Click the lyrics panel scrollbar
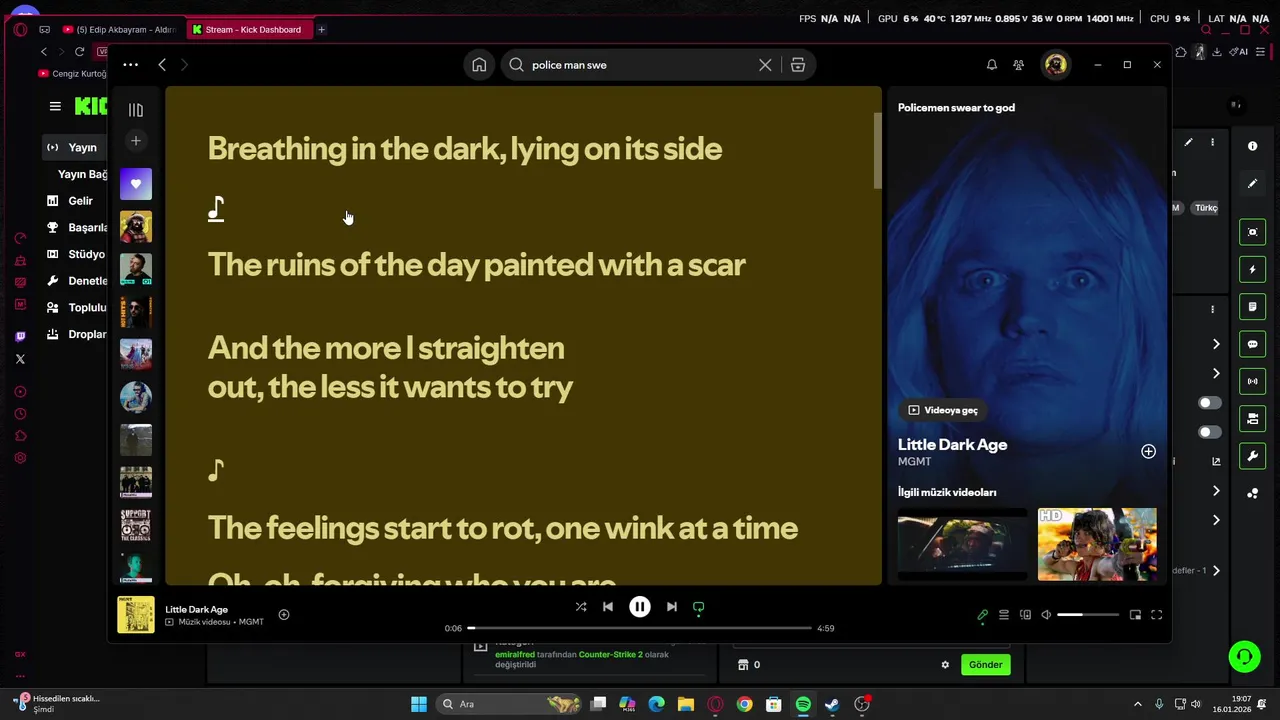The image size is (1280, 720). (878, 150)
